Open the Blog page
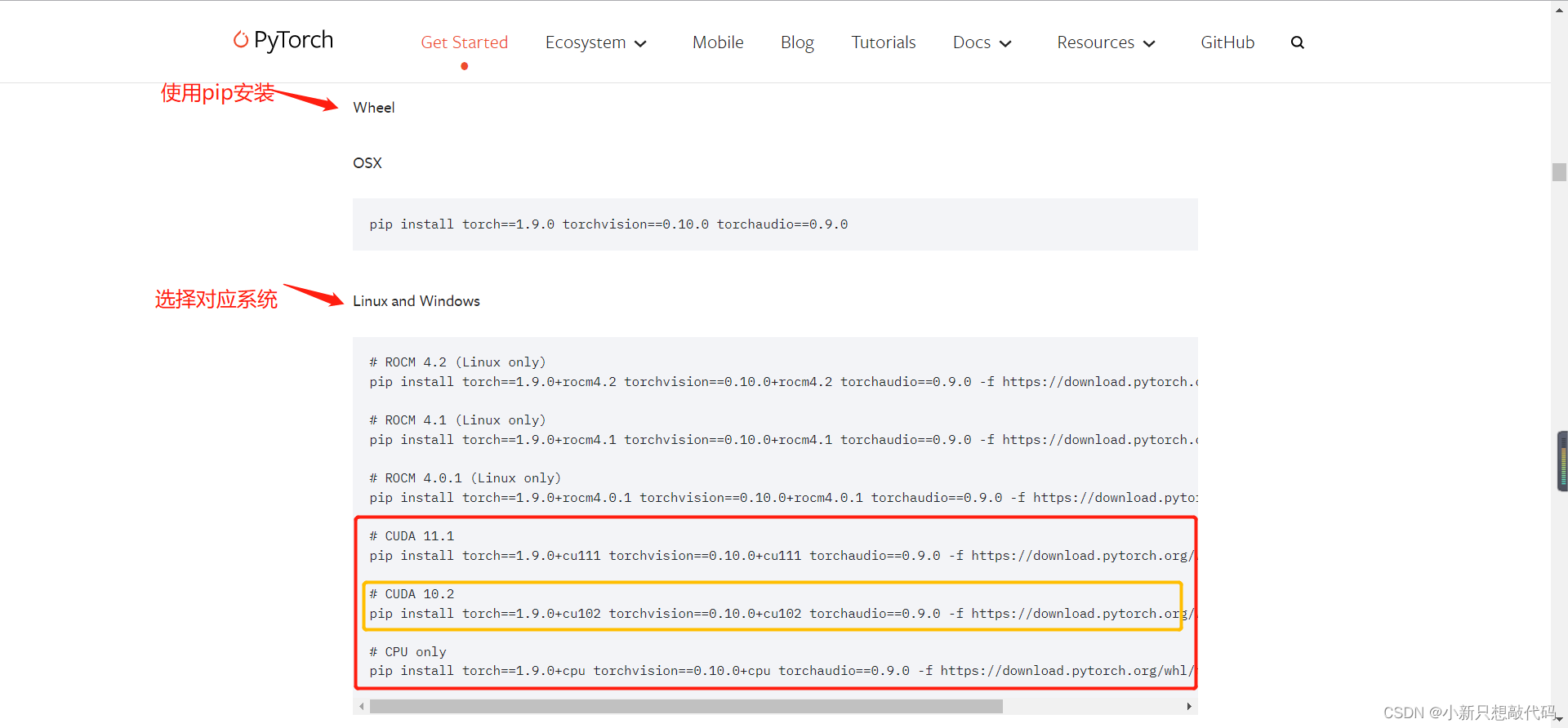Screen dimensions: 1568x728 coord(797,42)
